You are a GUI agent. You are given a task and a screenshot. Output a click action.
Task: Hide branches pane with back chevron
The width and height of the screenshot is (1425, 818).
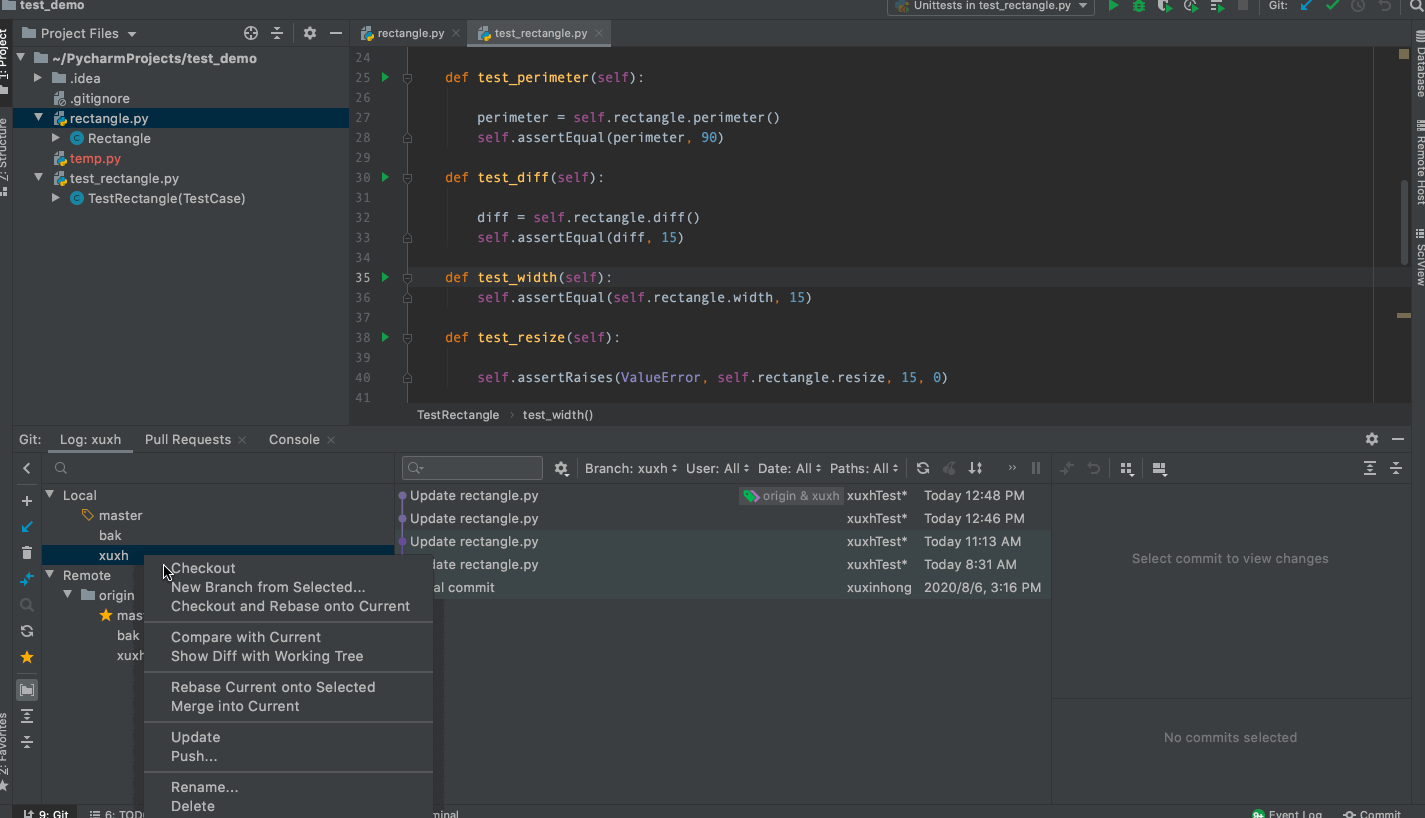pyautogui.click(x=27, y=468)
